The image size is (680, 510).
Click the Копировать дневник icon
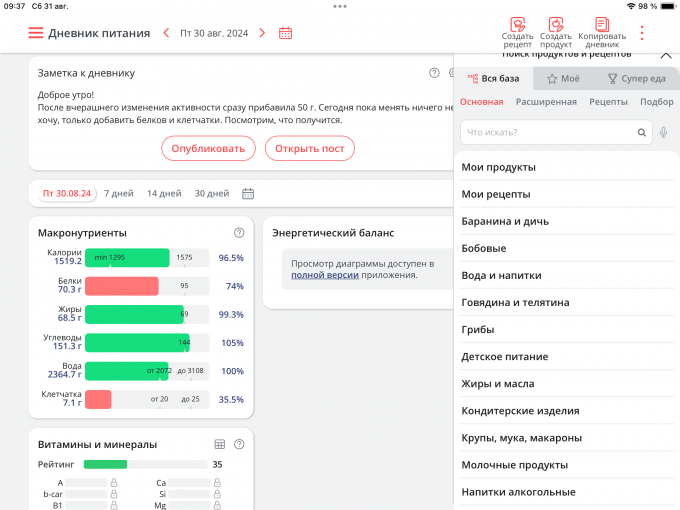tap(601, 25)
